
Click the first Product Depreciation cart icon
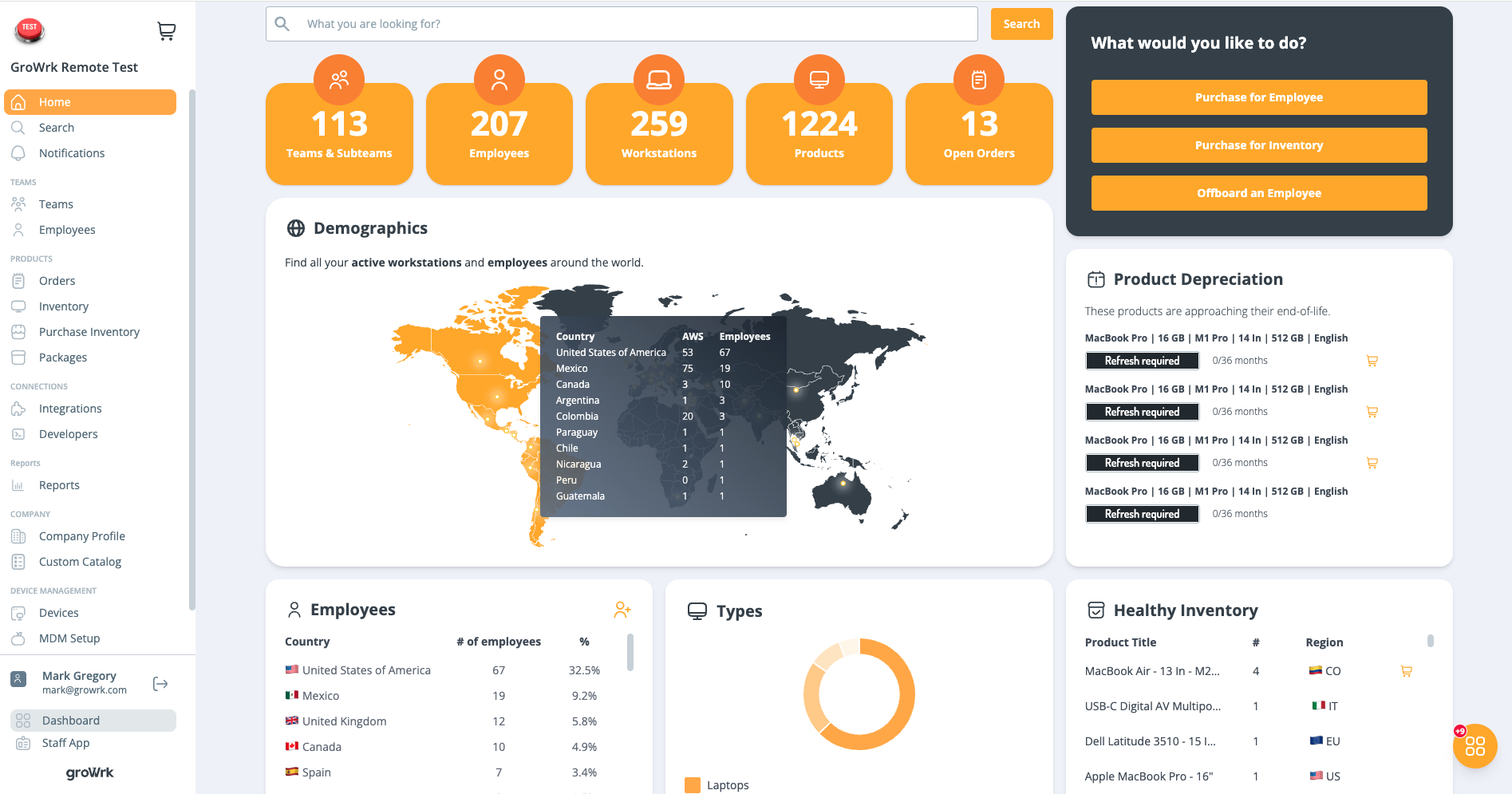(x=1372, y=361)
